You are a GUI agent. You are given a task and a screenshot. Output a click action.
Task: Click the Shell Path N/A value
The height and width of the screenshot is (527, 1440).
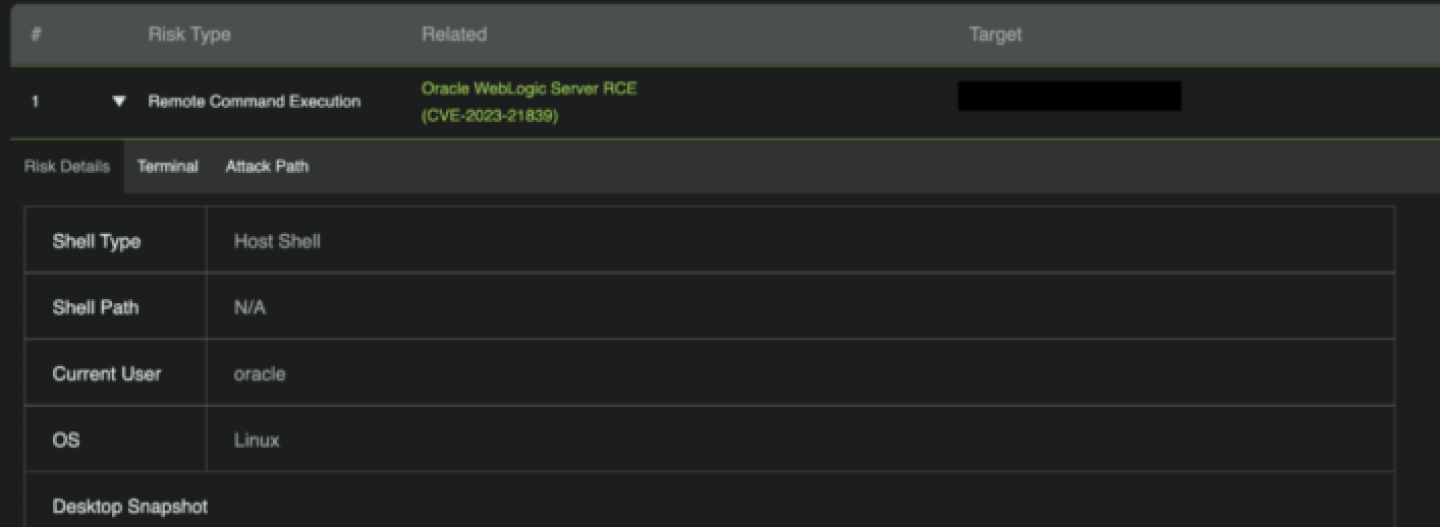tap(250, 308)
